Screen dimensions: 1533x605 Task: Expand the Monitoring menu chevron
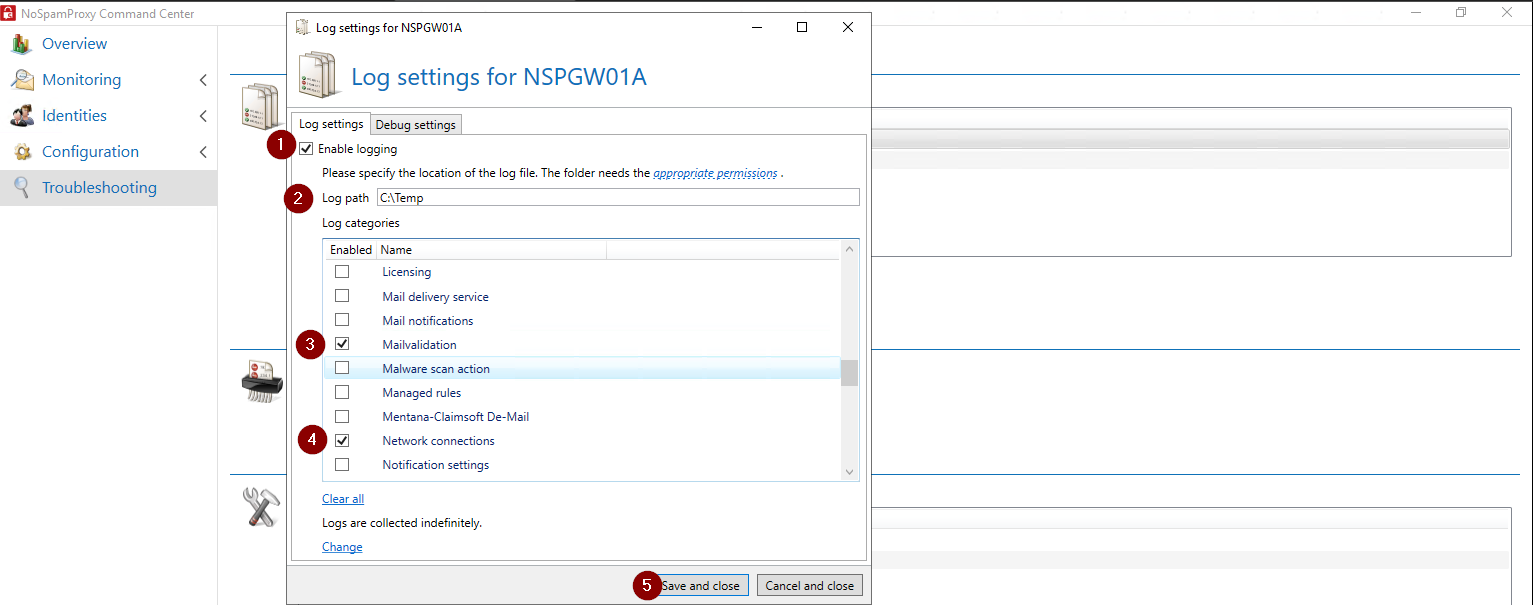pyautogui.click(x=203, y=80)
